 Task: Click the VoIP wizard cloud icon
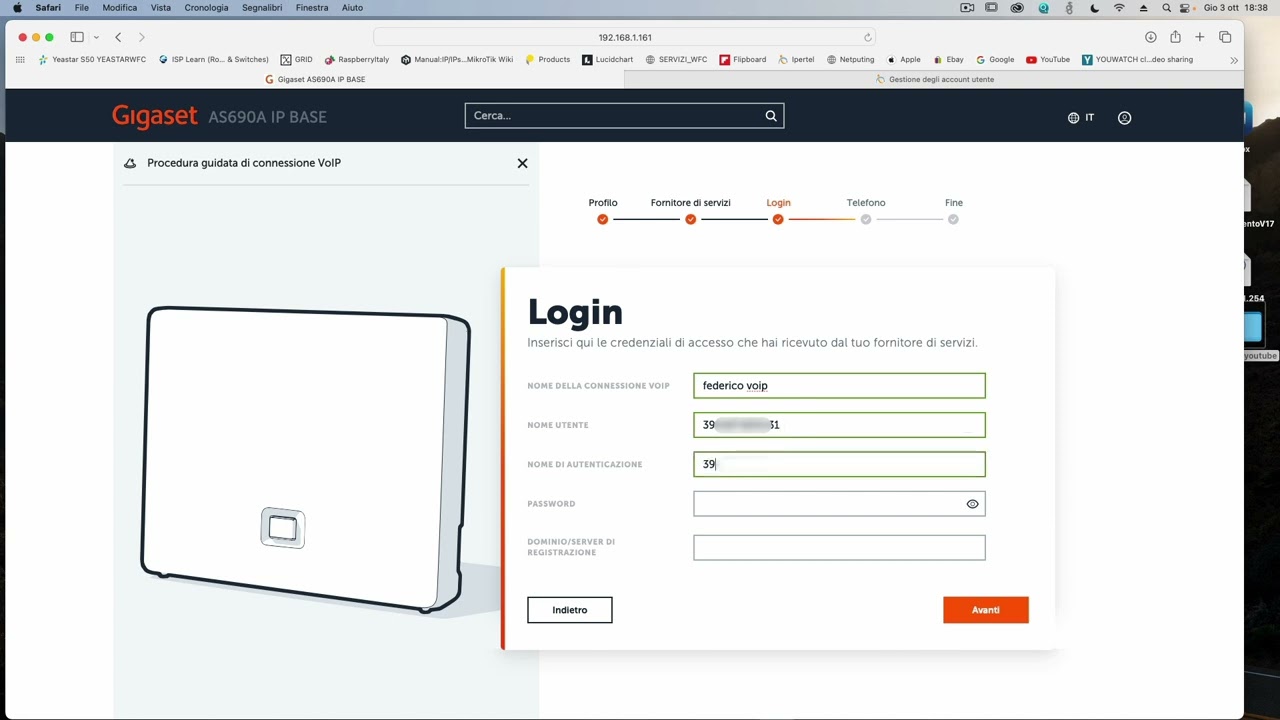130,163
